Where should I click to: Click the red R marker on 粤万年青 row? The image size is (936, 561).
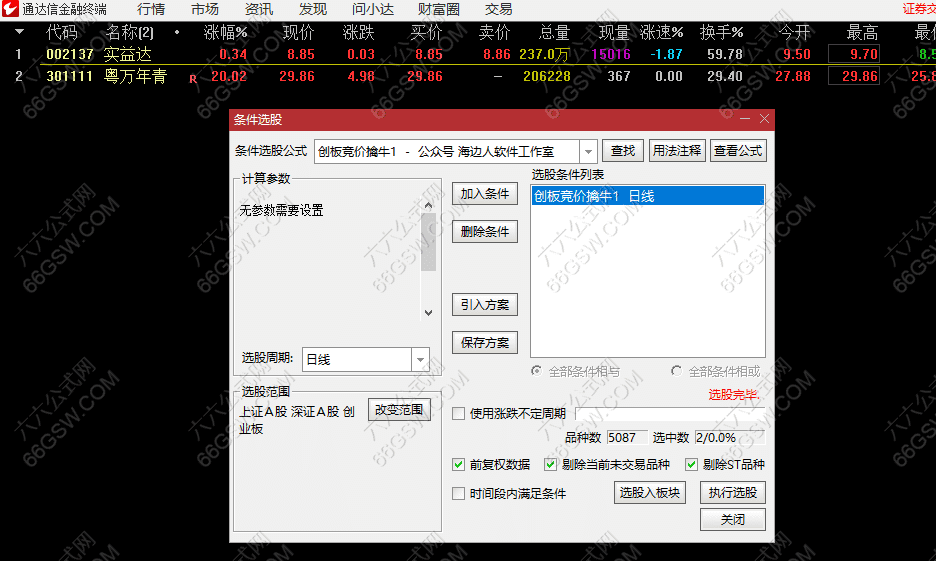pyautogui.click(x=193, y=78)
